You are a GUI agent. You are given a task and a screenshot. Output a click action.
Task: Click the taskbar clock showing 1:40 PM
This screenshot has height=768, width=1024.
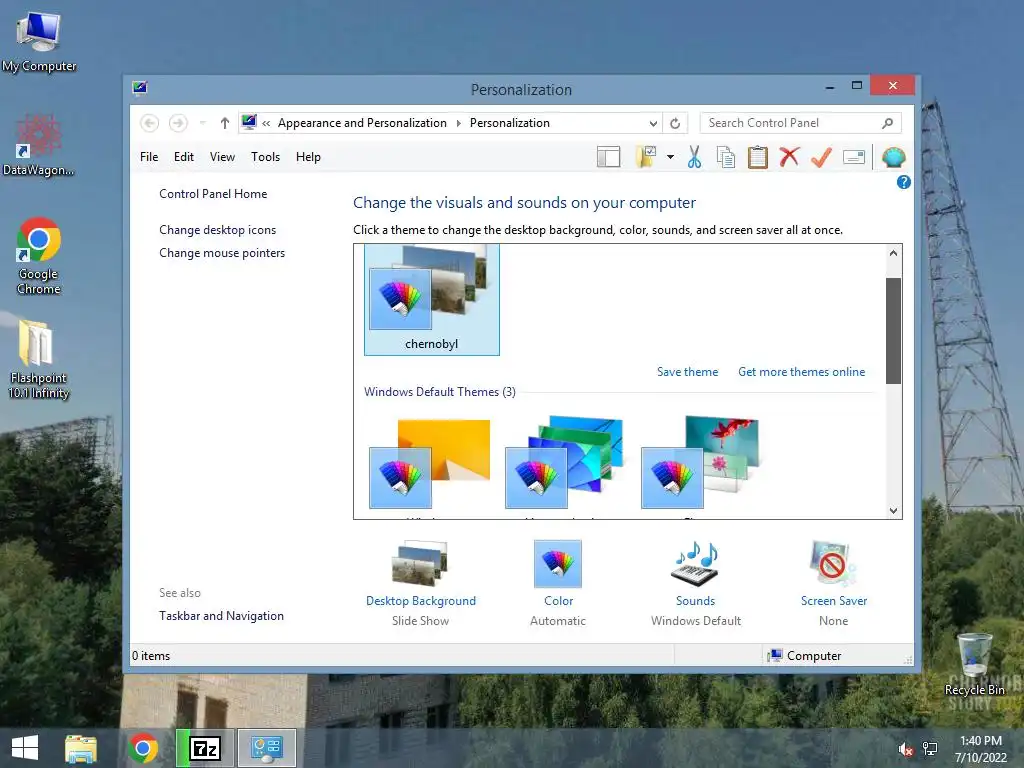pyautogui.click(x=981, y=749)
